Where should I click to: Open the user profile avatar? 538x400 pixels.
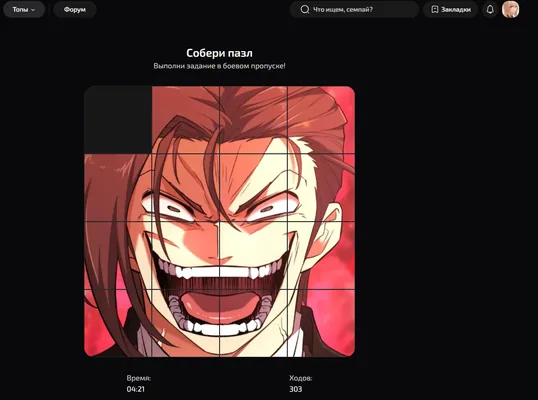coord(511,9)
